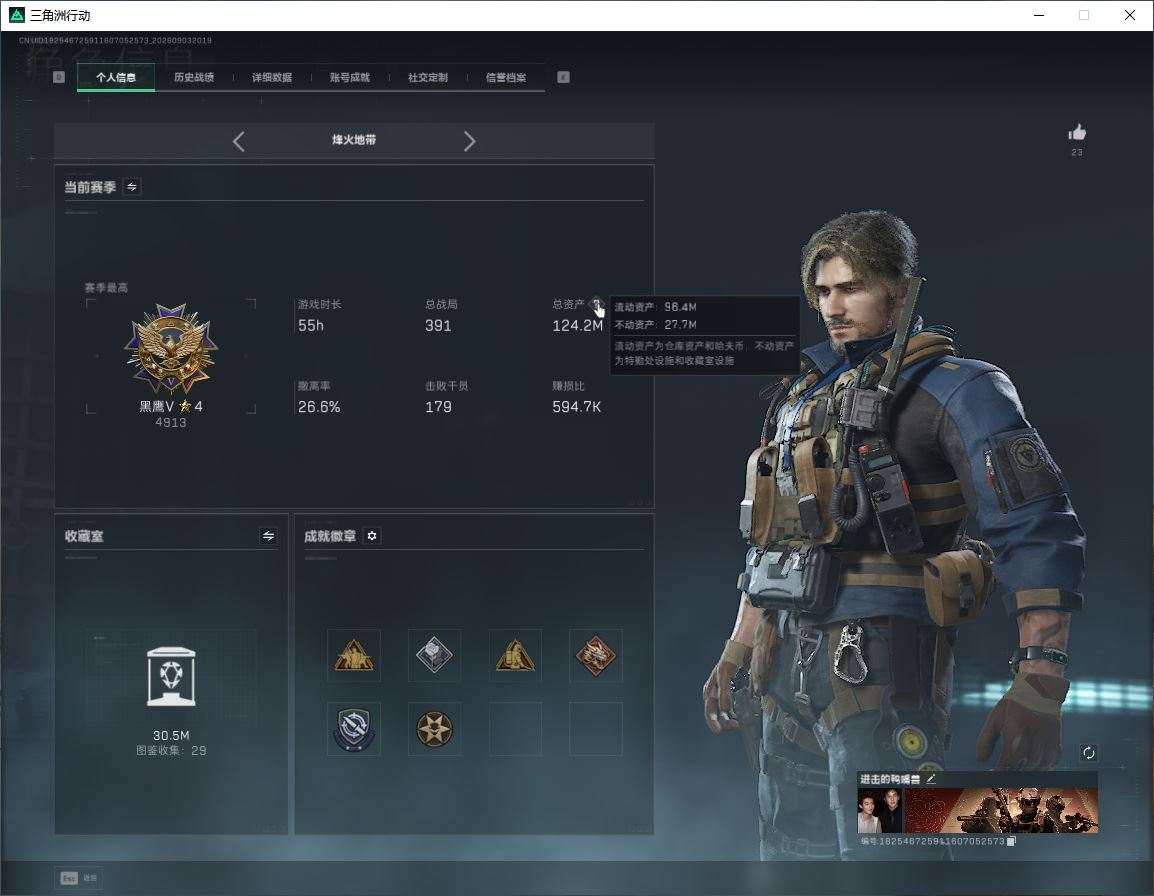The image size is (1154, 896).
Task: Open the 收藏室 display case icon
Action: (171, 676)
